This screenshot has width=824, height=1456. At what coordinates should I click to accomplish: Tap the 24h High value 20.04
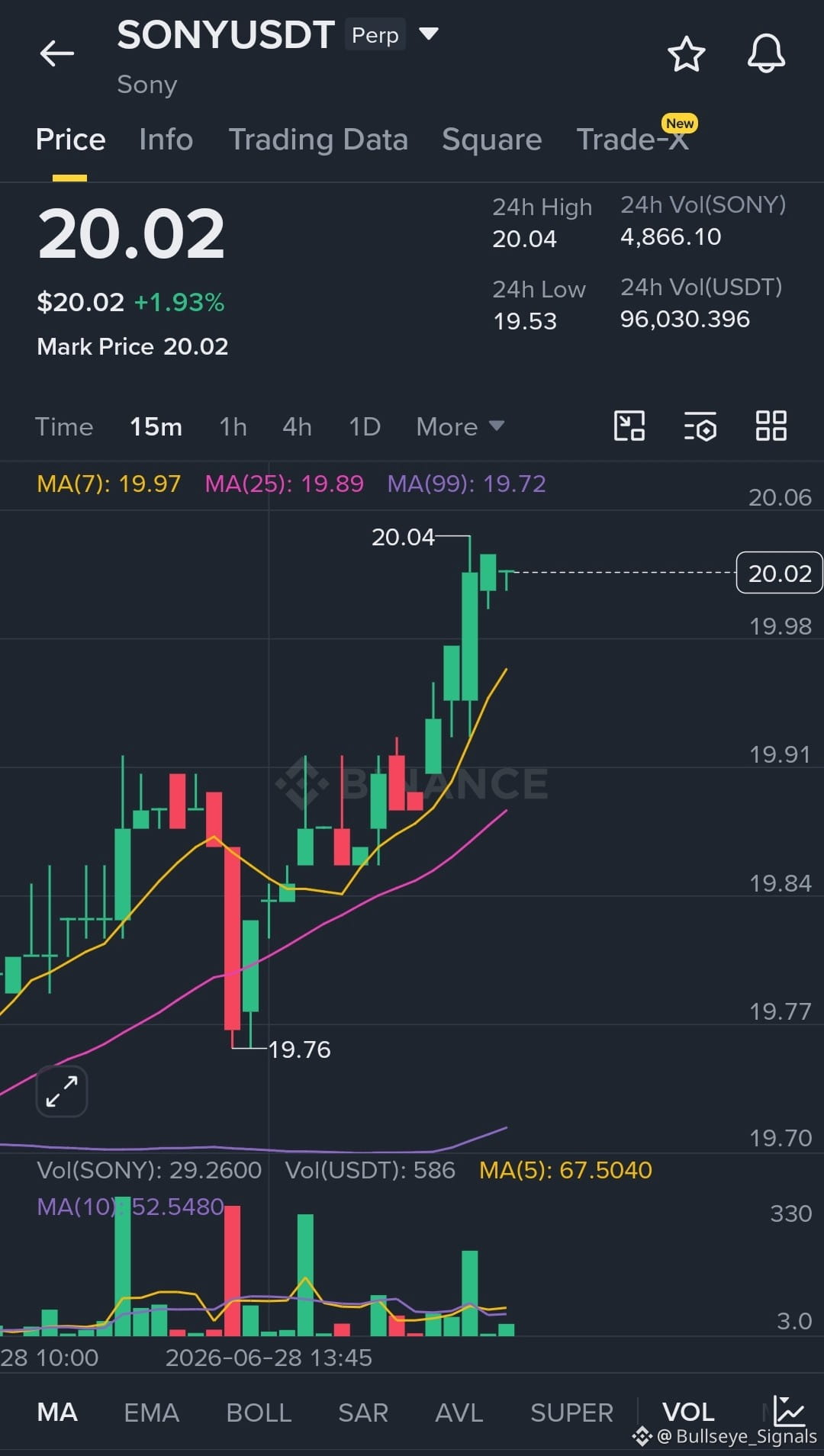[524, 239]
